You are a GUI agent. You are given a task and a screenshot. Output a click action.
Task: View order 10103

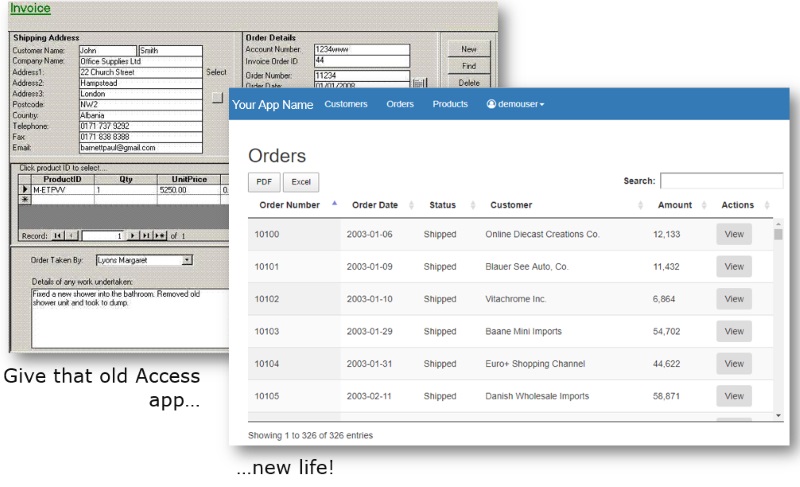click(x=734, y=331)
